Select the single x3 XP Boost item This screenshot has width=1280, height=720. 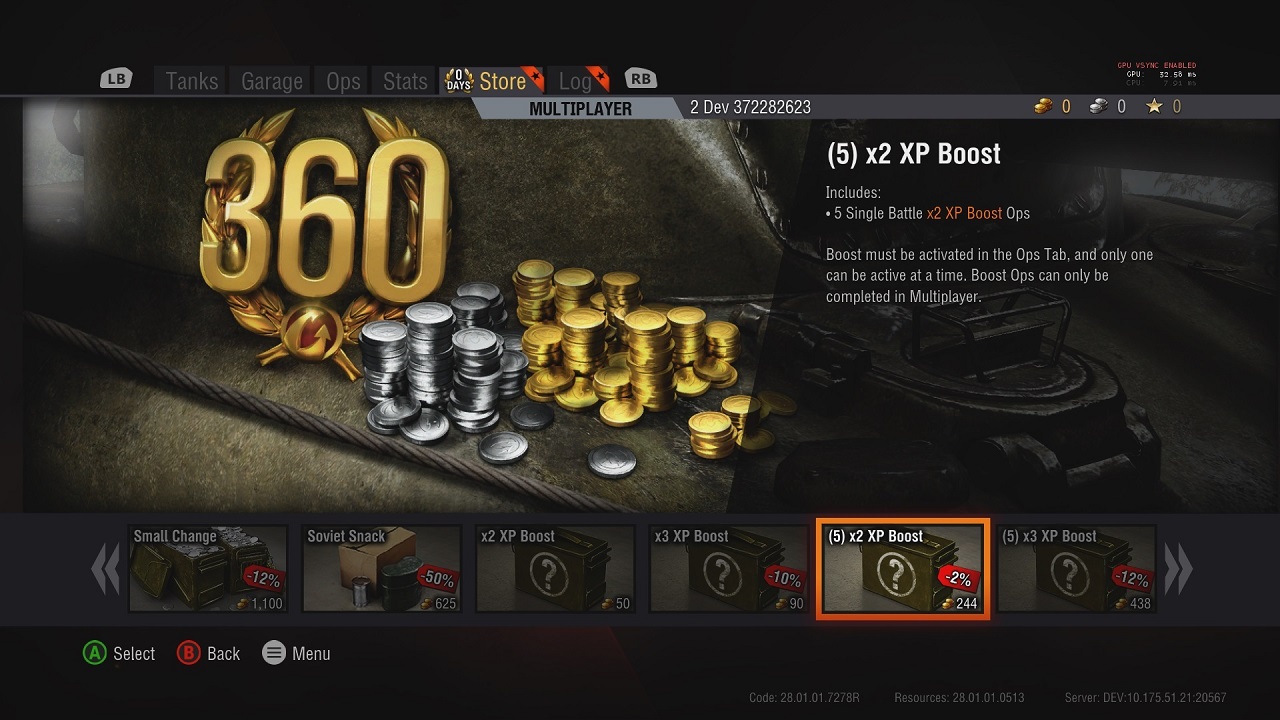729,568
